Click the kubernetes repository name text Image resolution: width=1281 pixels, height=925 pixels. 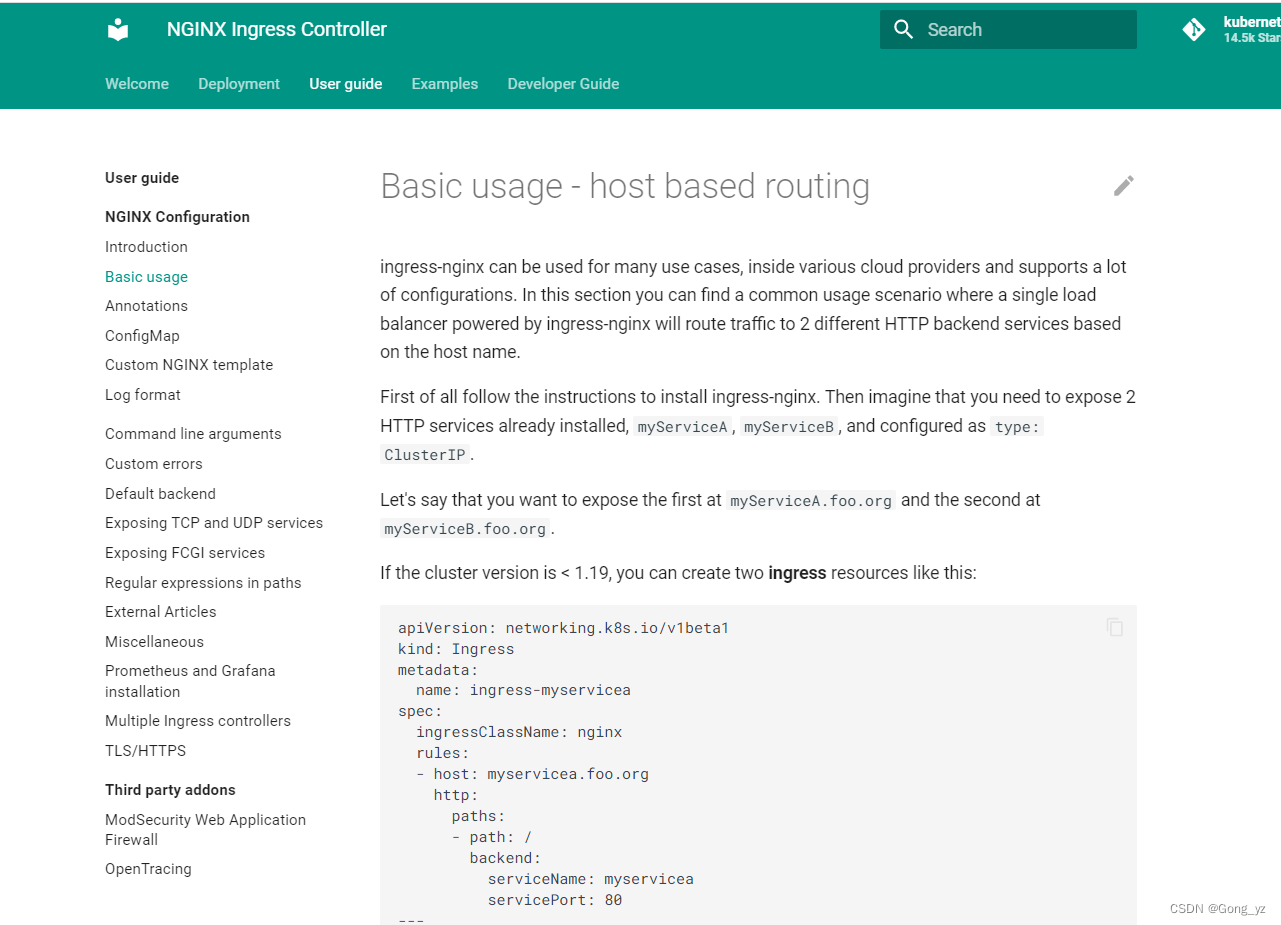pyautogui.click(x=1251, y=22)
